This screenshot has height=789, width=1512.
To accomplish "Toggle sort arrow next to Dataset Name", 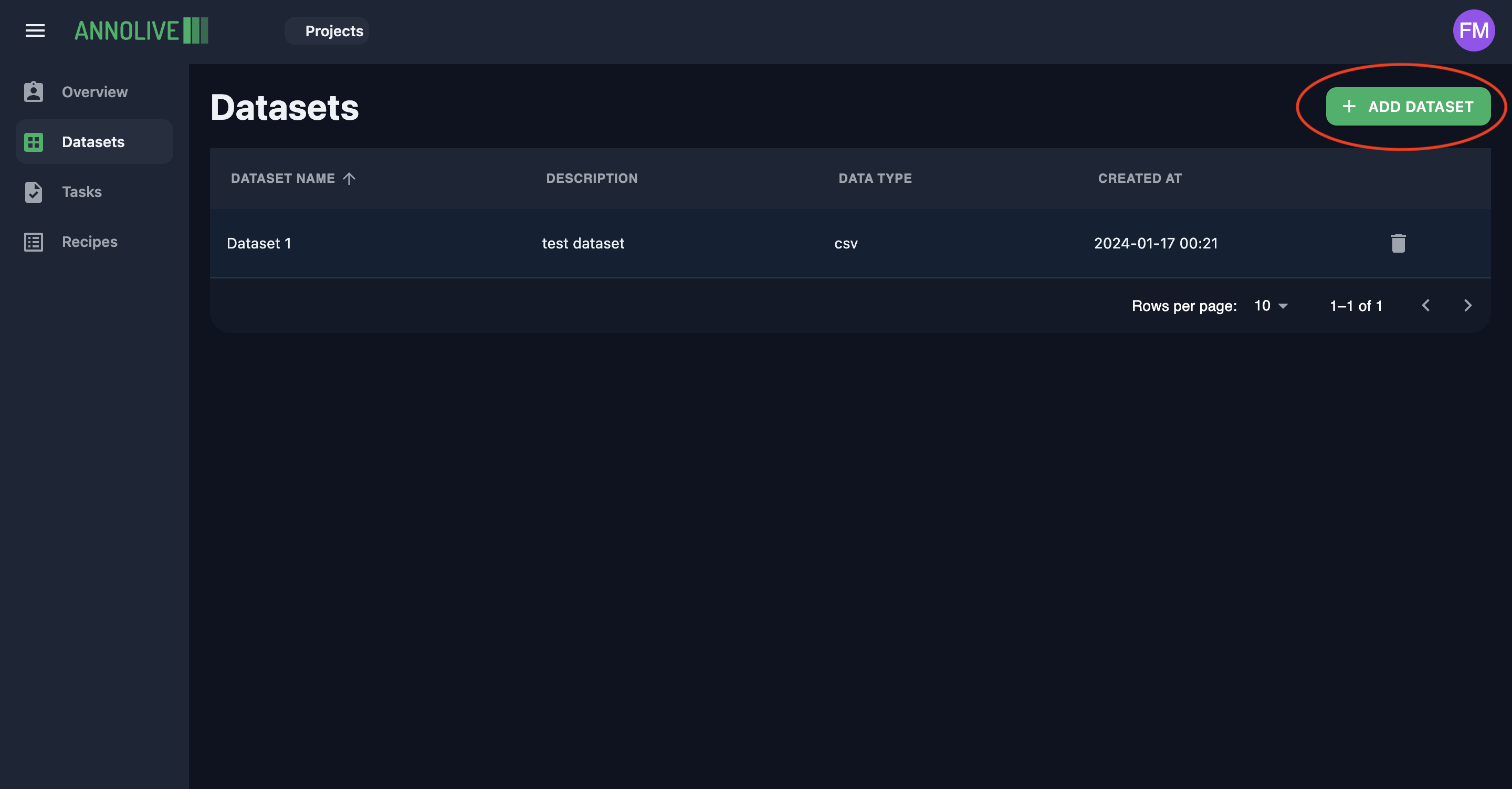I will tap(349, 178).
